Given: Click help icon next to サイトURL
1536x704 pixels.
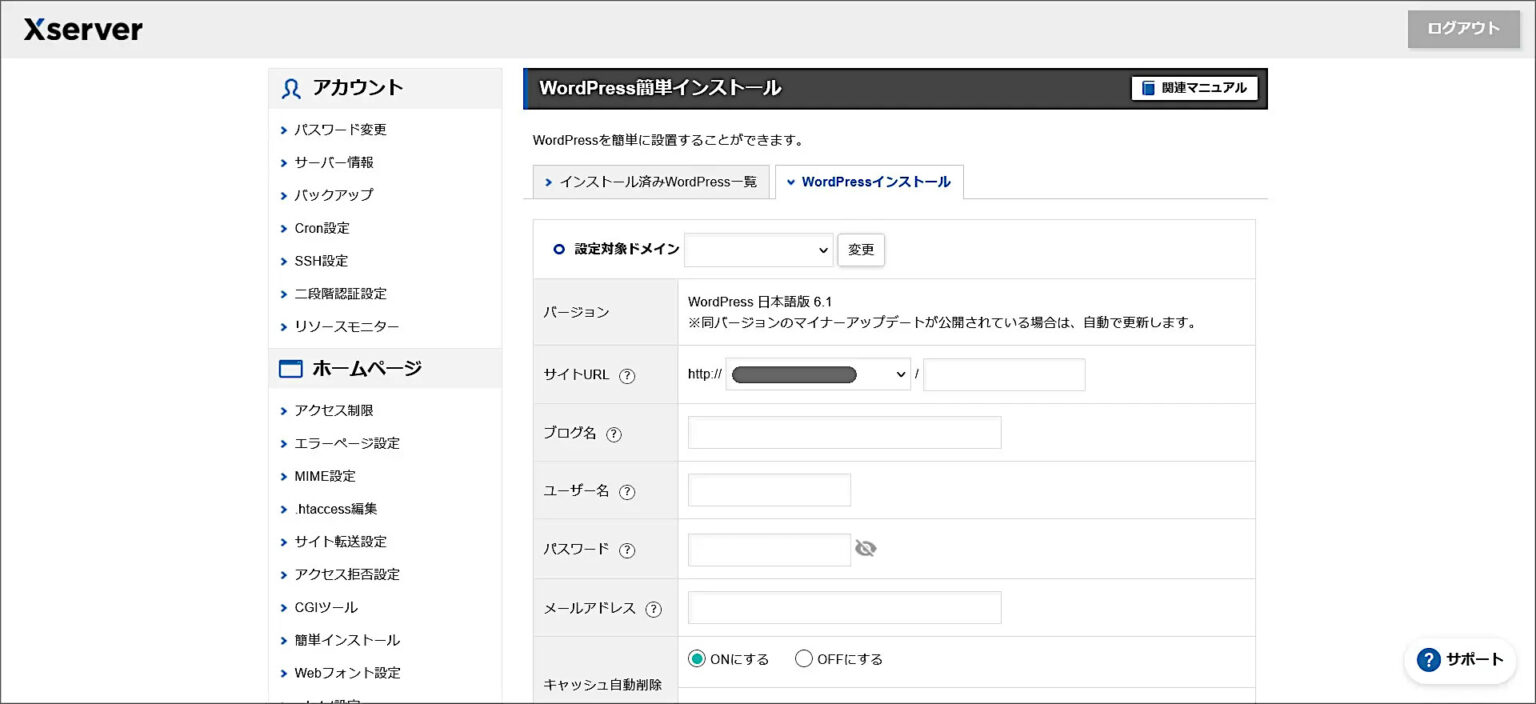Looking at the screenshot, I should click(x=627, y=376).
